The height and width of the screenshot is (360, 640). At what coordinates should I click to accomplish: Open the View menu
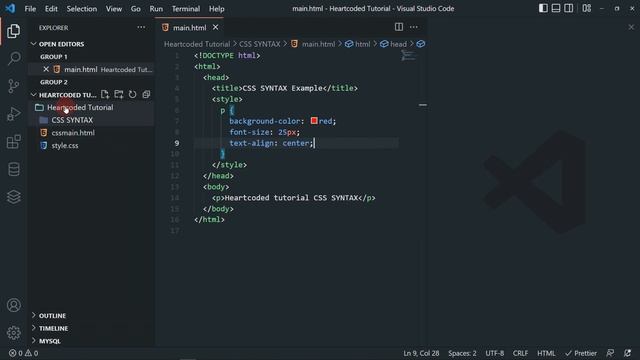click(x=114, y=9)
